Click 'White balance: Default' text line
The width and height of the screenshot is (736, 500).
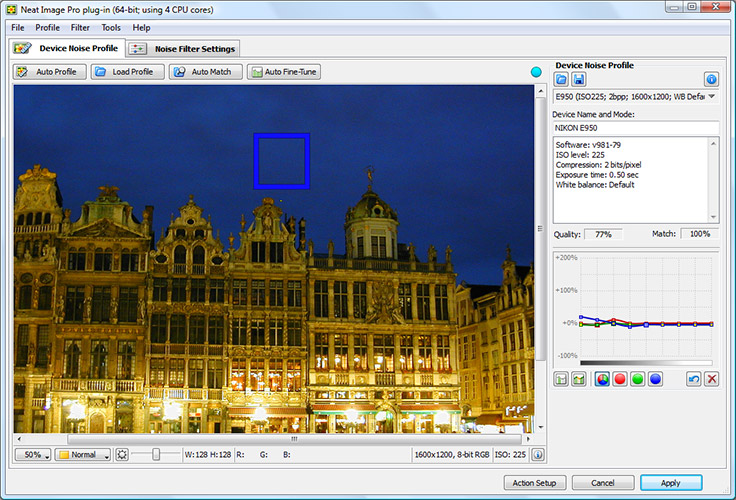click(x=595, y=185)
